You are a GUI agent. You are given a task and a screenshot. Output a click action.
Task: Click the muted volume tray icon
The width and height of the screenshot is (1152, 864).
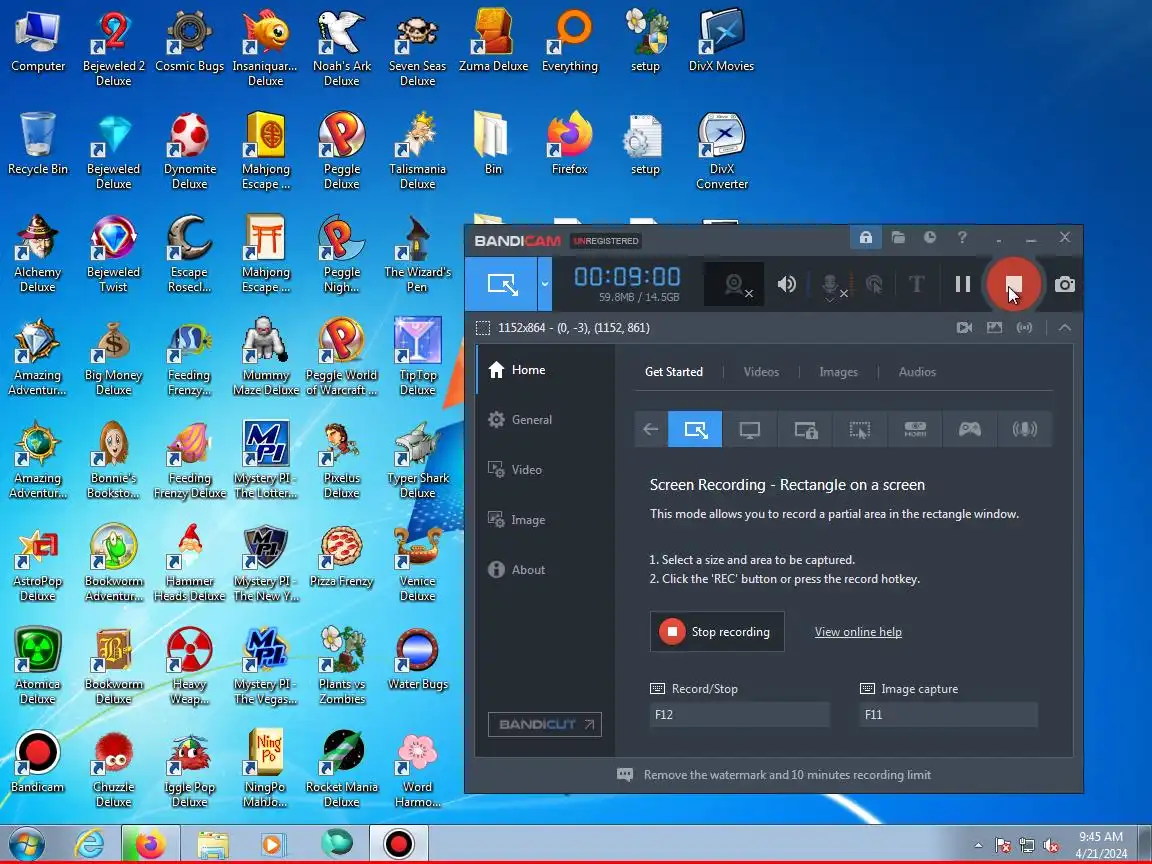coord(1051,846)
